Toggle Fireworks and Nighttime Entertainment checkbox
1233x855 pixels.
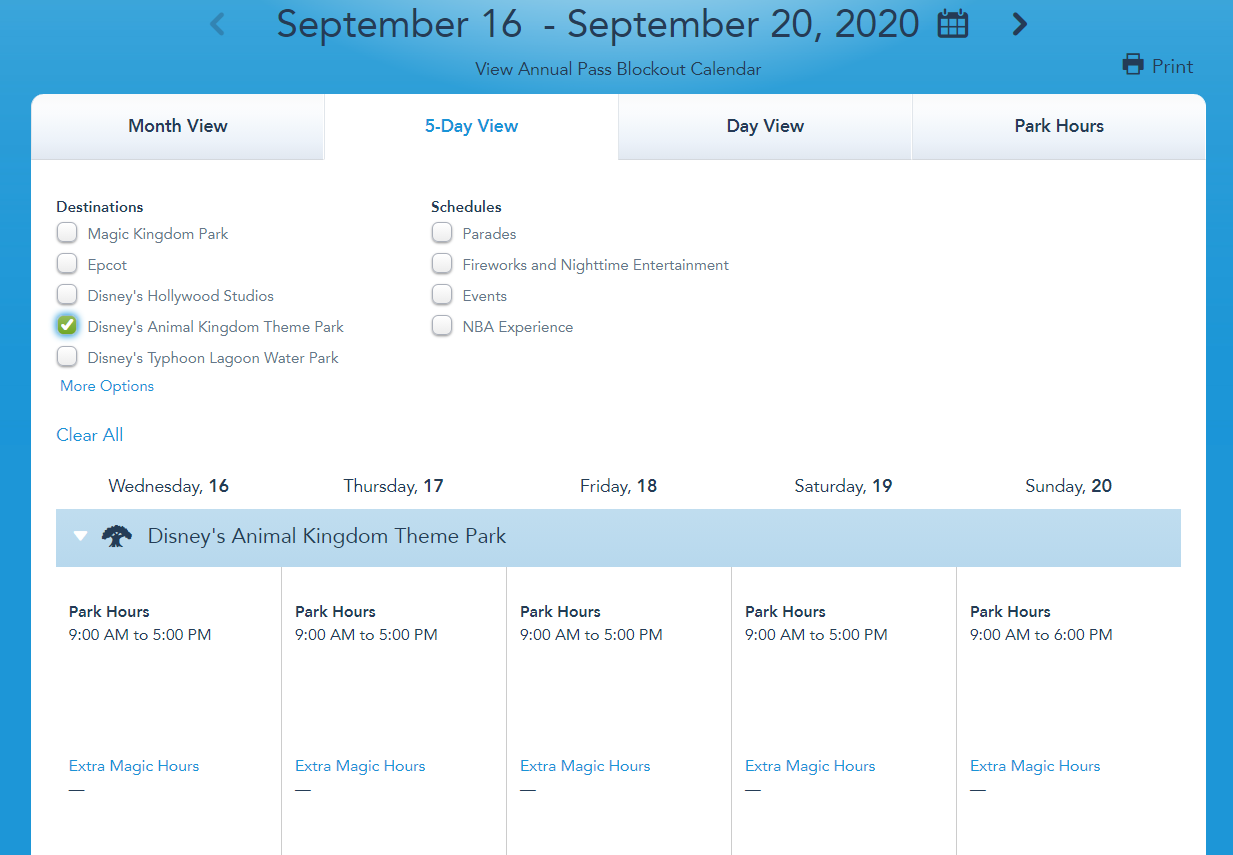[442, 265]
